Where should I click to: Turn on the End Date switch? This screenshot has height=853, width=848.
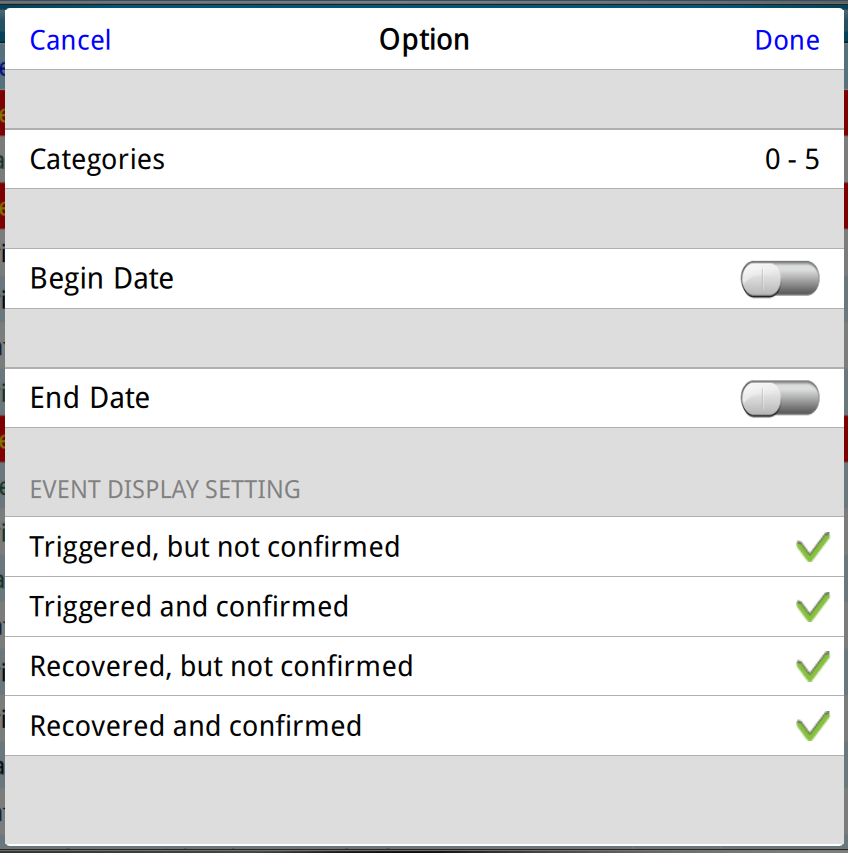(779, 398)
